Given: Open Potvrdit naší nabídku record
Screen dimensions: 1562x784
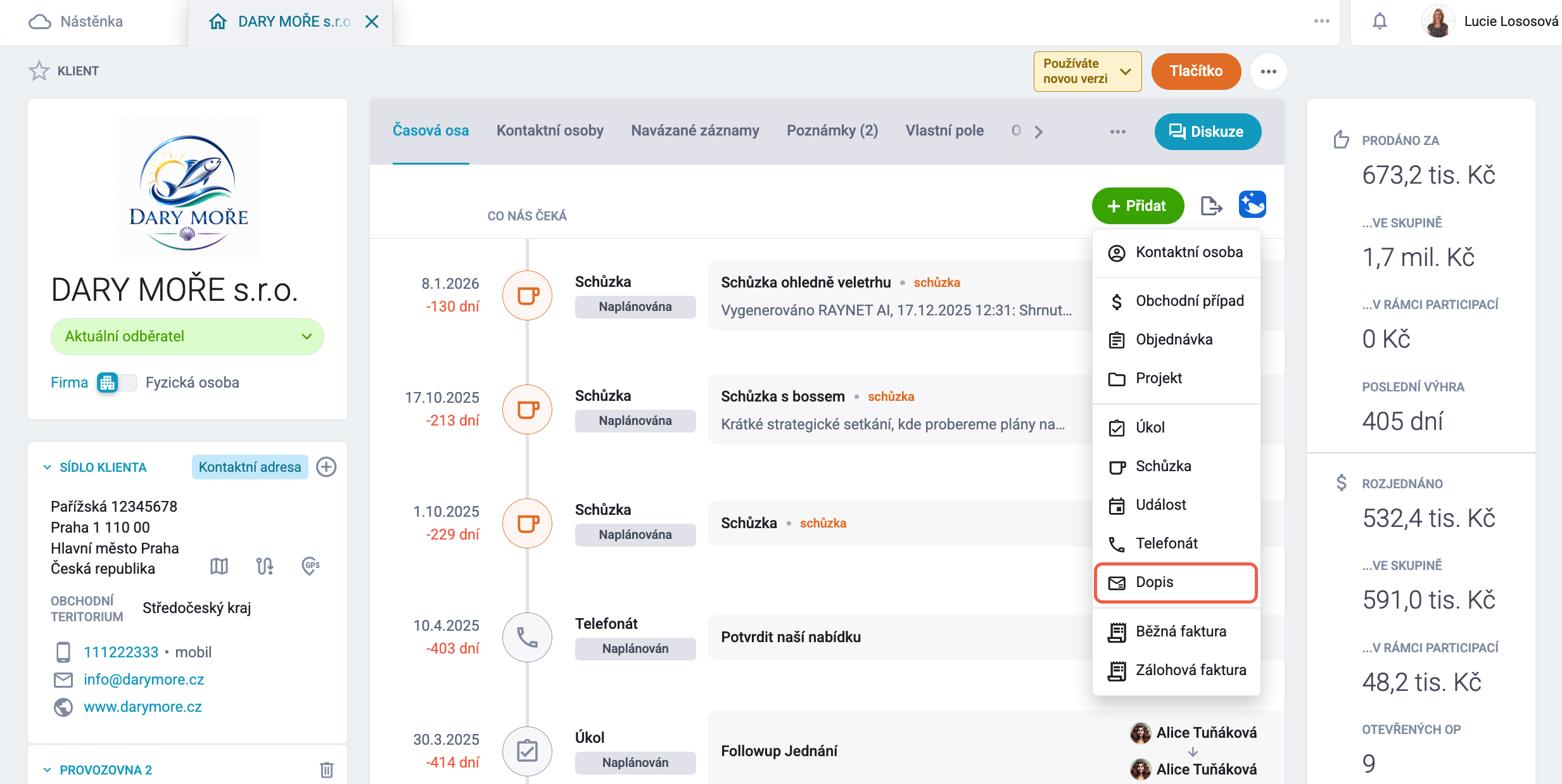Looking at the screenshot, I should (x=791, y=637).
